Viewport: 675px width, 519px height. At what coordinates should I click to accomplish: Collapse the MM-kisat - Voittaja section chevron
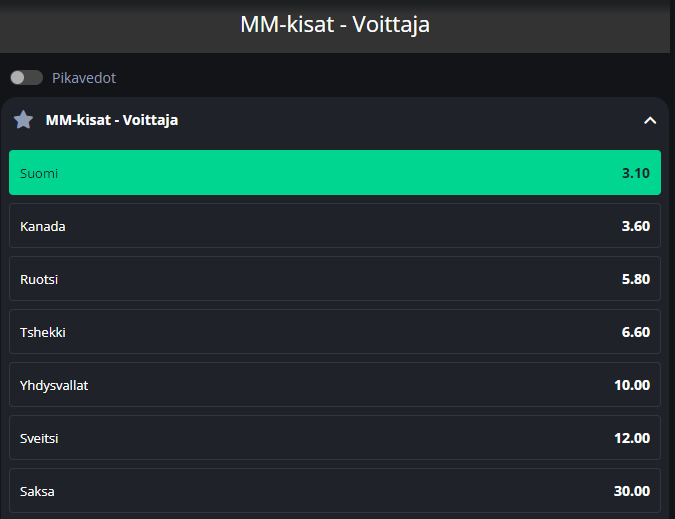650,120
